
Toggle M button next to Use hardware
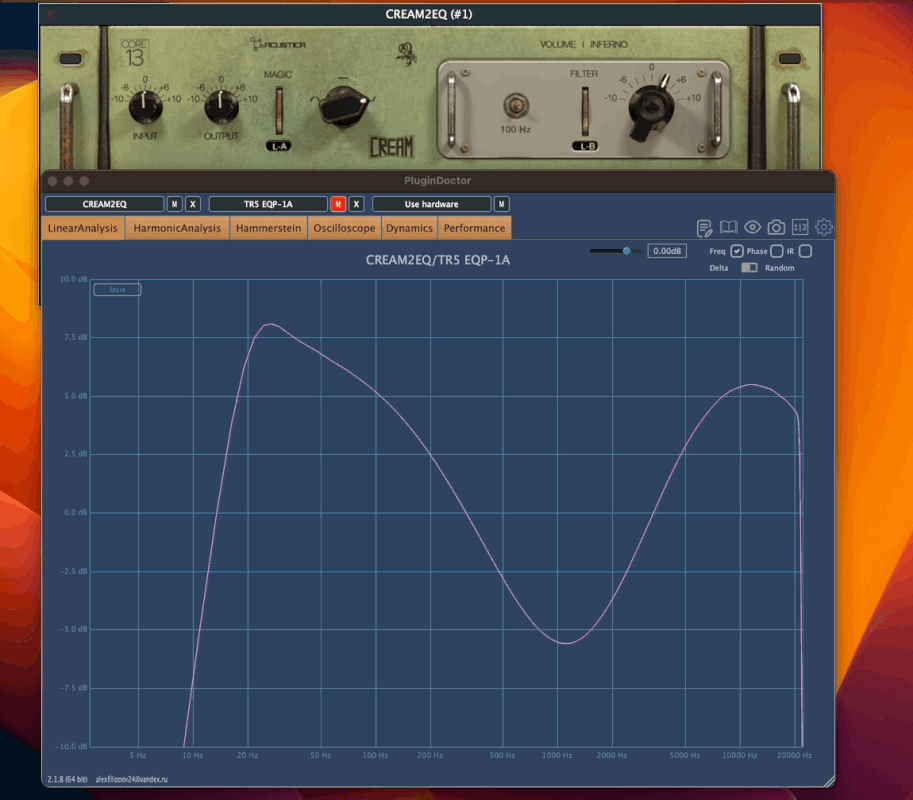pyautogui.click(x=501, y=204)
